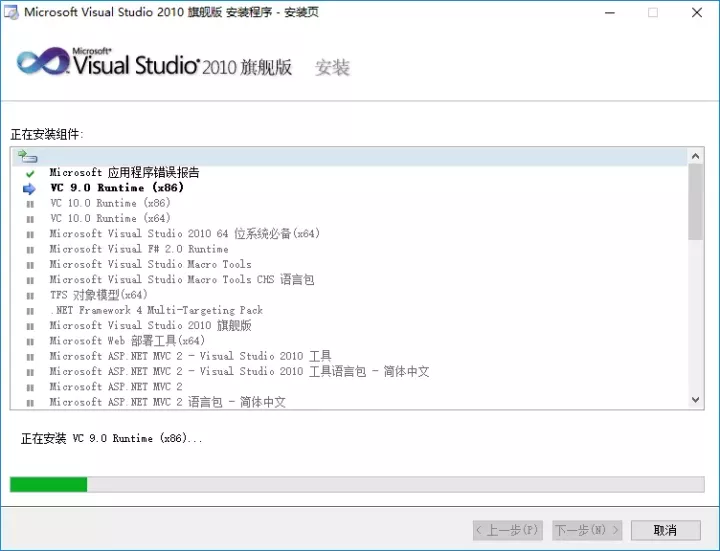The width and height of the screenshot is (720, 551).
Task: Click the scroll down arrow of component list
Action: [695, 400]
